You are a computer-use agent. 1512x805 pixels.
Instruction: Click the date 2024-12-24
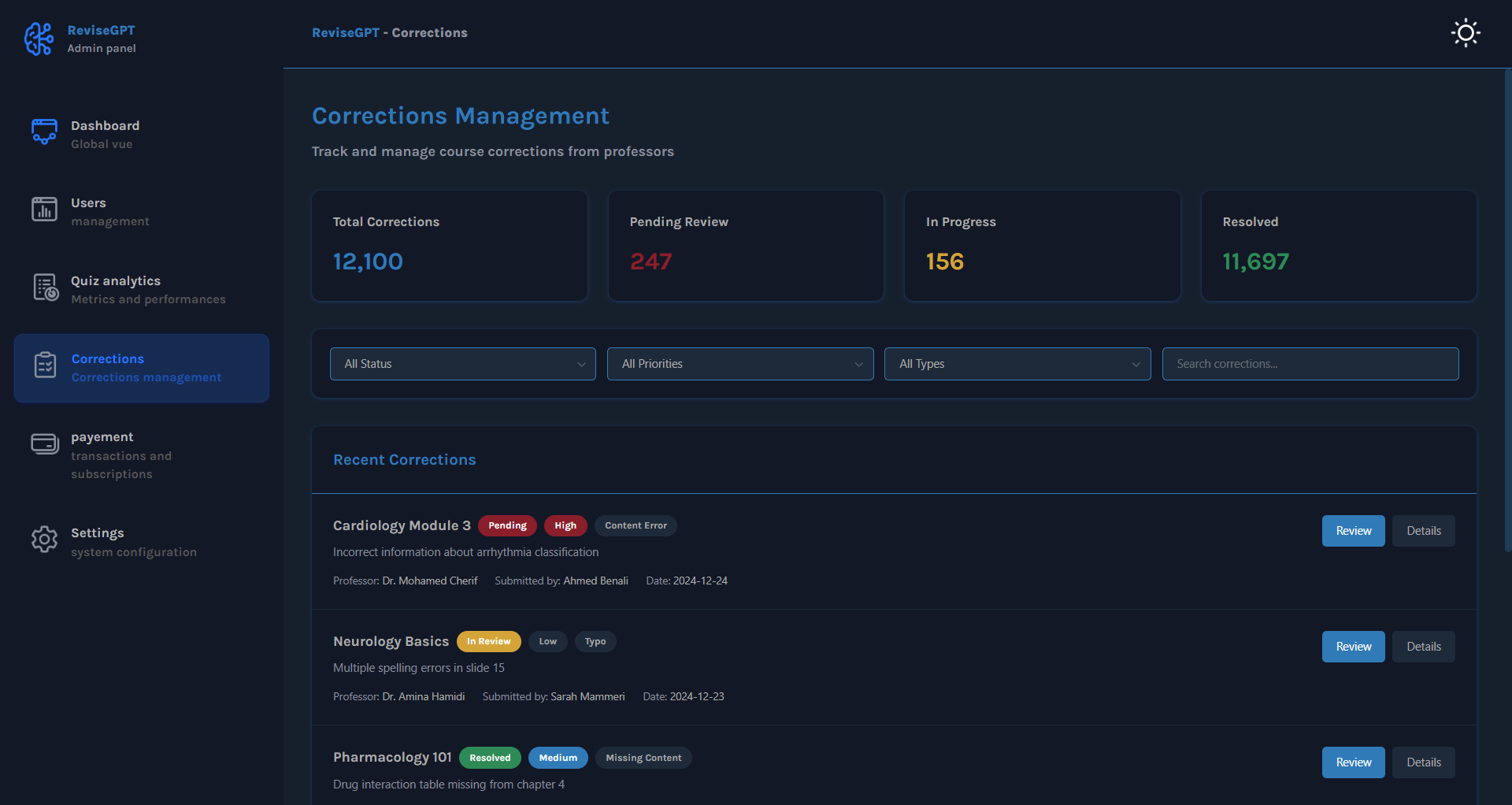point(700,581)
